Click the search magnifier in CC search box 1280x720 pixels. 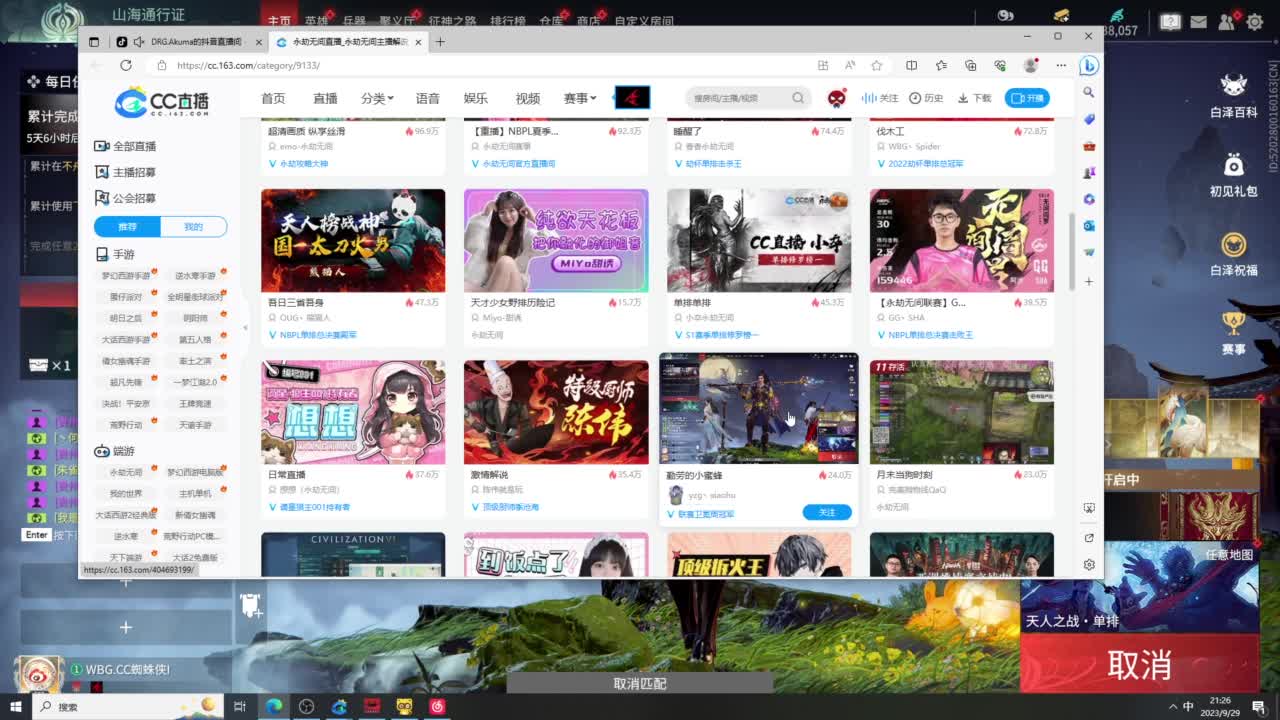pos(797,98)
